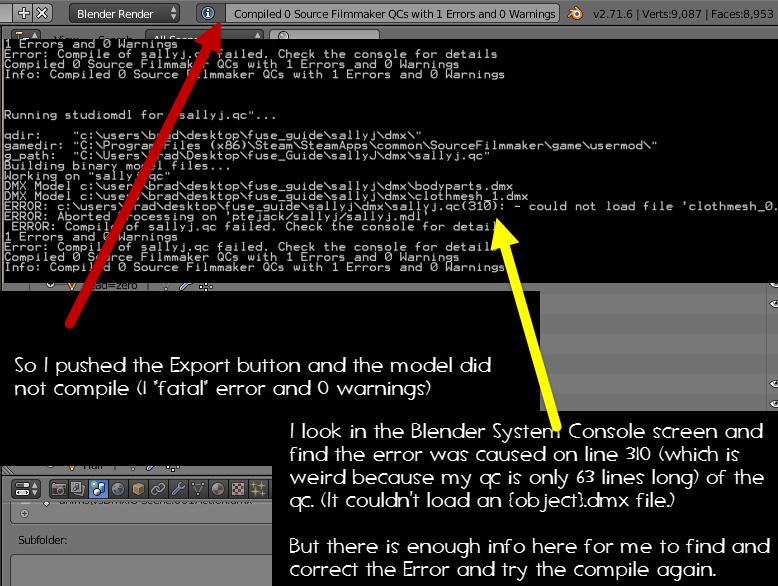Image resolution: width=778 pixels, height=586 pixels.
Task: Click the add new scene plus button
Action: (23, 13)
